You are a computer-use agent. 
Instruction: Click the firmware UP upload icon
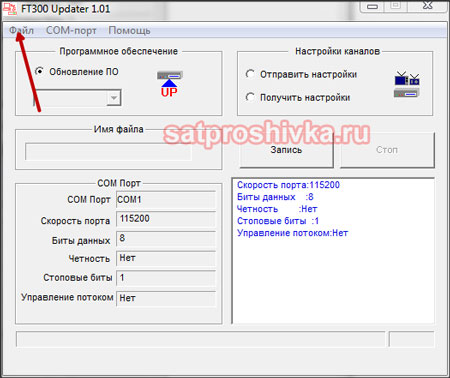(x=170, y=84)
